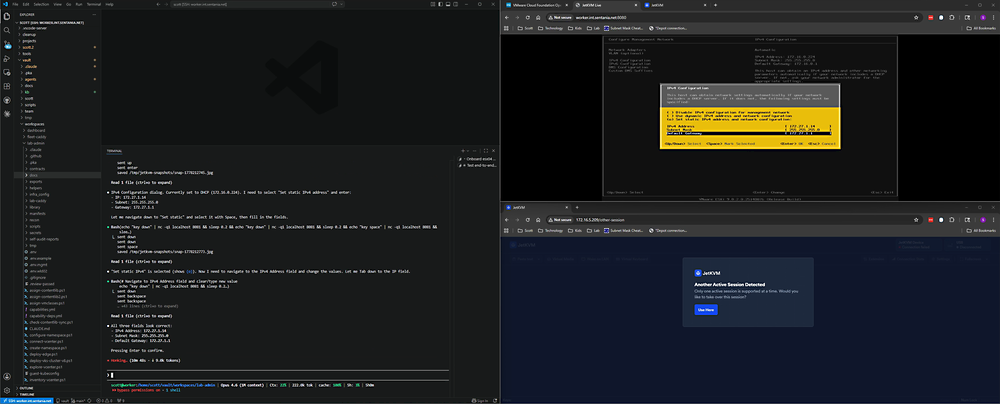Screen dimensions: 1000x404
Task: Reload the JetKVM Live browser page
Action: (x=527, y=17)
